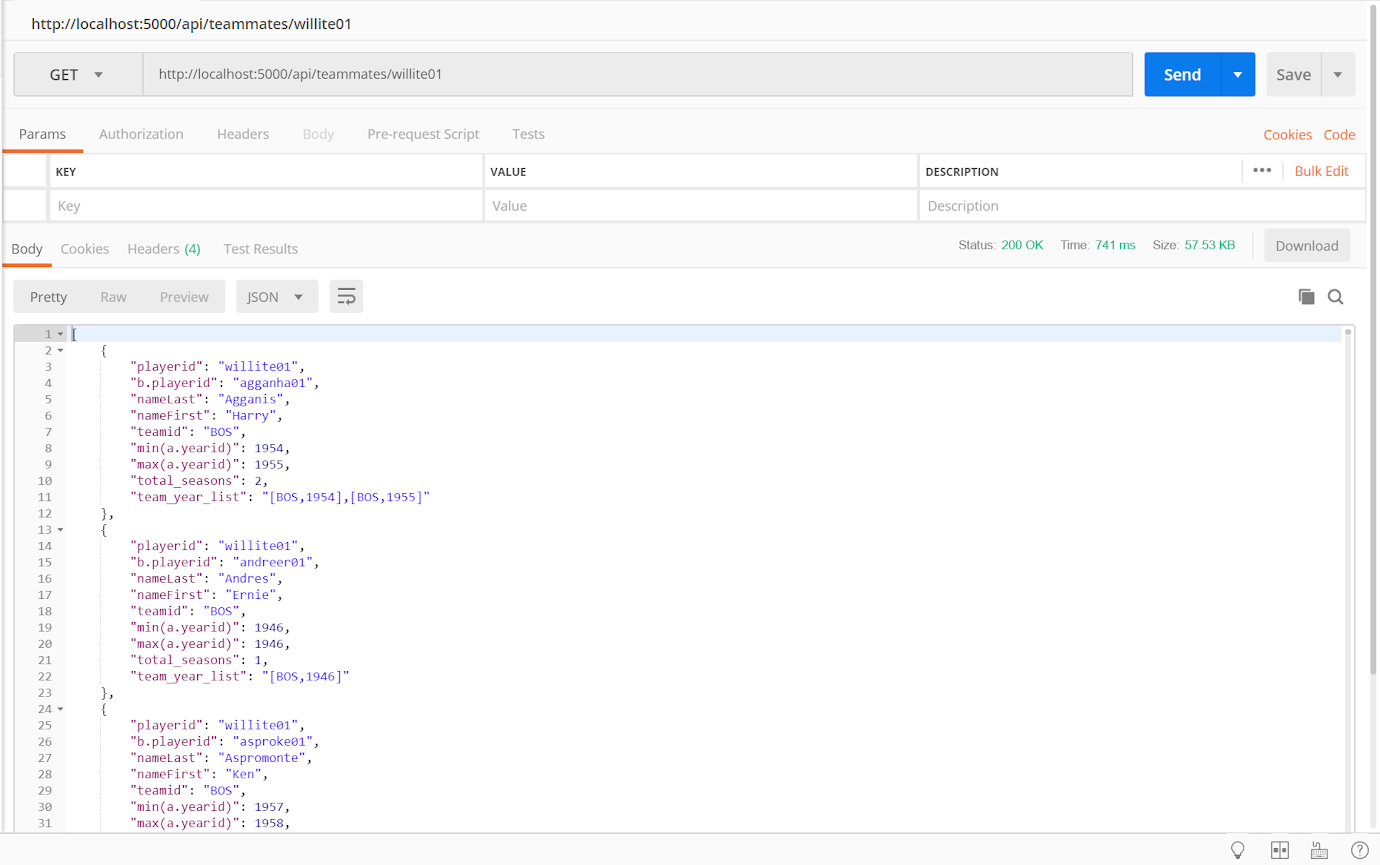The image size is (1380, 865).
Task: Click the request URL input field
Action: (637, 75)
